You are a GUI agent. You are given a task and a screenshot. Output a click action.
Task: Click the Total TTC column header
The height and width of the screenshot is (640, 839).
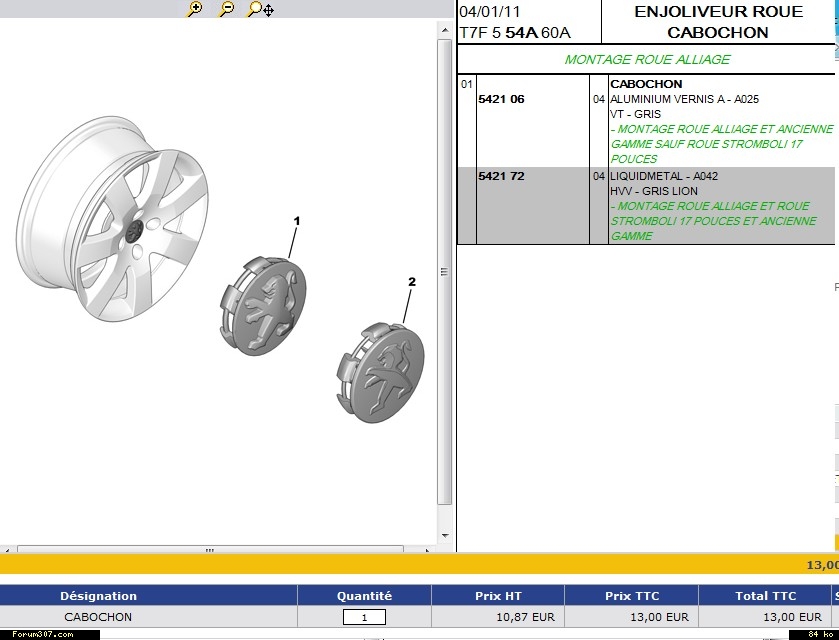click(765, 596)
